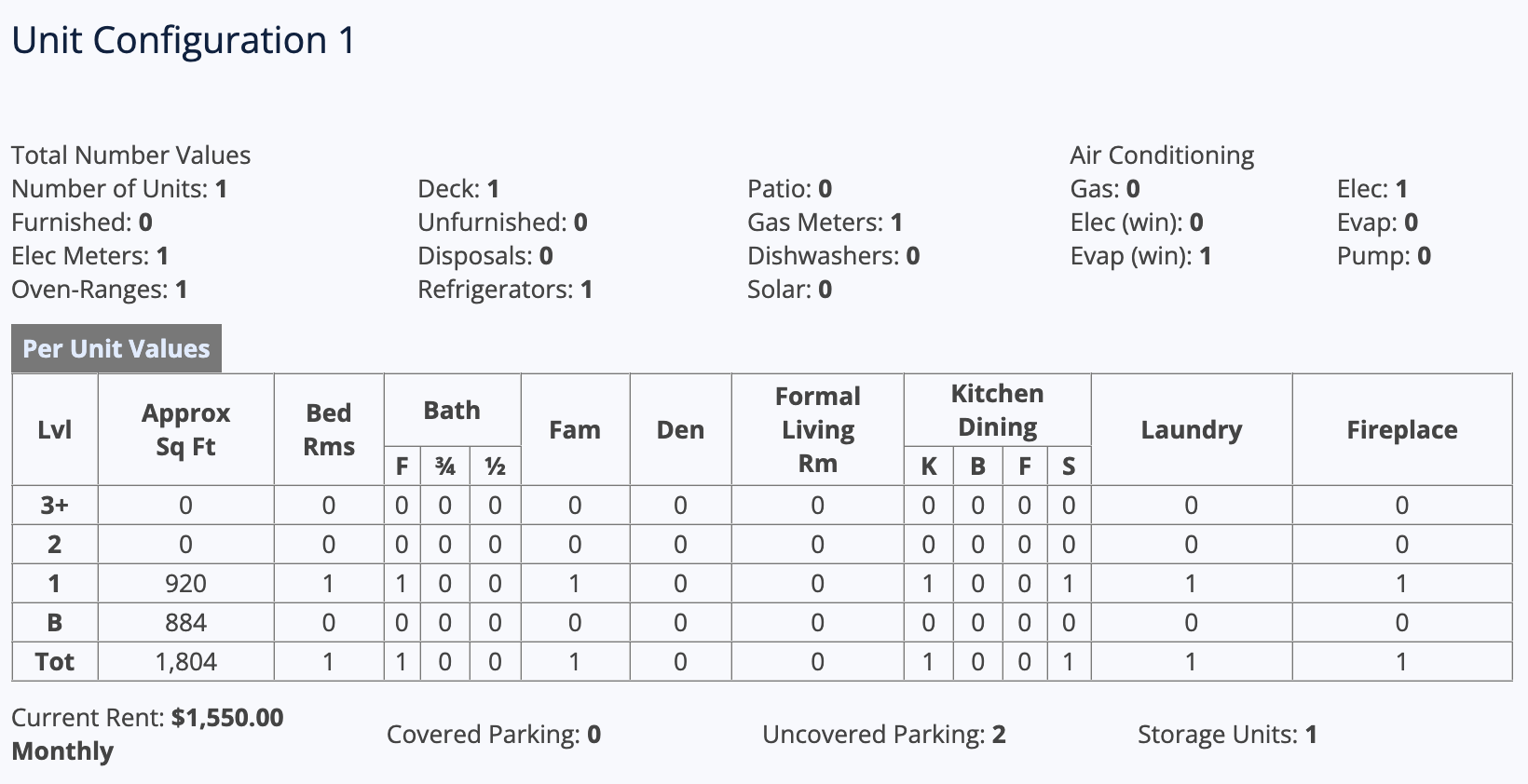Click the Storage Units label
The height and width of the screenshot is (784, 1528).
tap(1217, 735)
